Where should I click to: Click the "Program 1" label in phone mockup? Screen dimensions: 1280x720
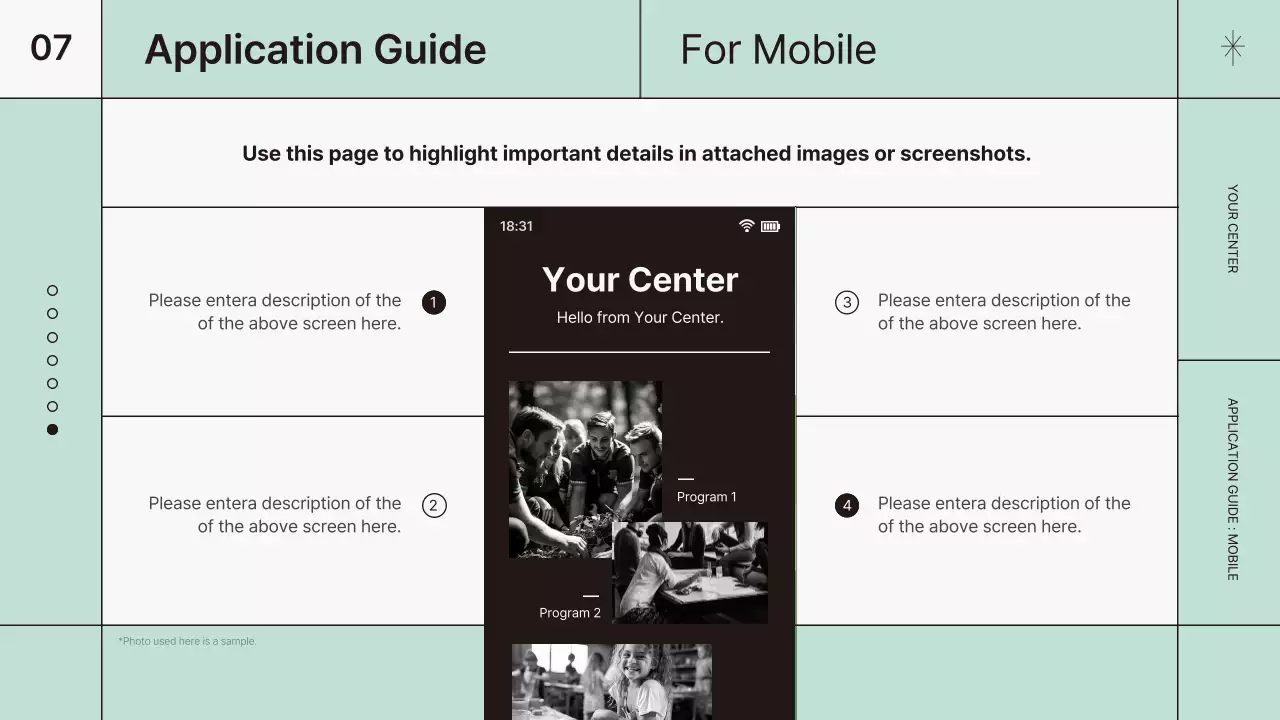[706, 497]
